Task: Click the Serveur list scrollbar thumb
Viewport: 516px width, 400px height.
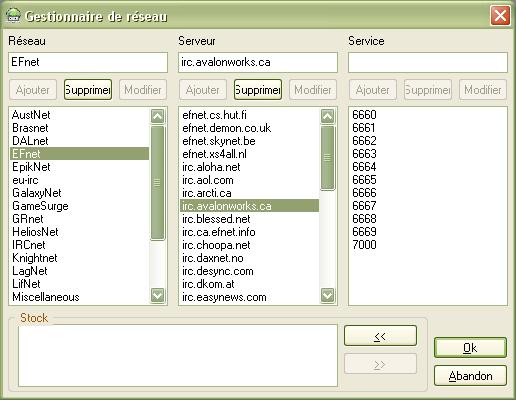Action: coord(327,158)
